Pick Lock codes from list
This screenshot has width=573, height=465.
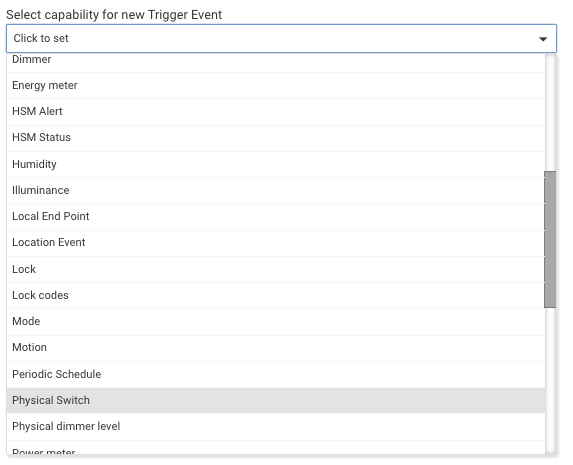[276, 295]
